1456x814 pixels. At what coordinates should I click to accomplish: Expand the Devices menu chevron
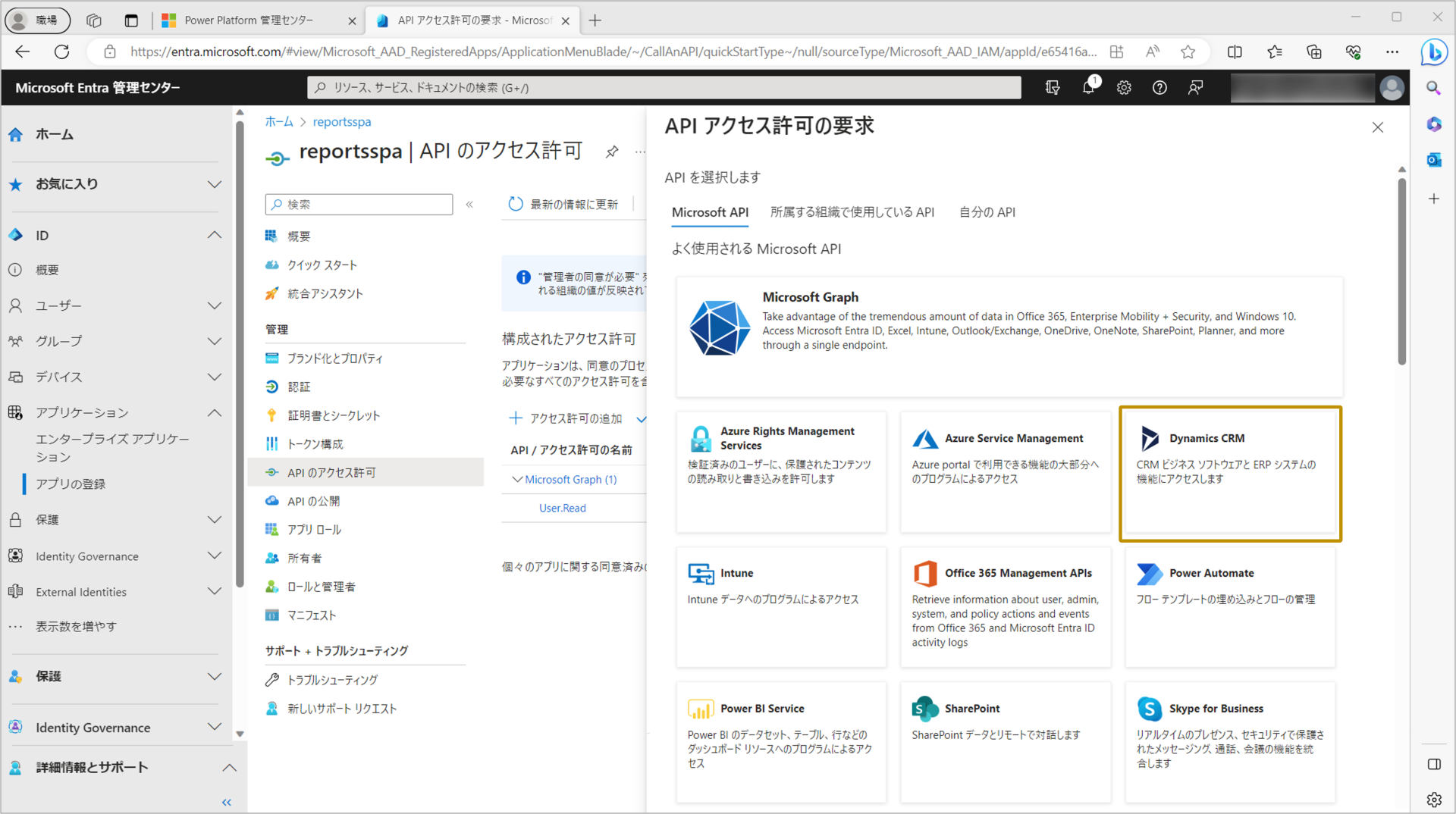tap(215, 377)
